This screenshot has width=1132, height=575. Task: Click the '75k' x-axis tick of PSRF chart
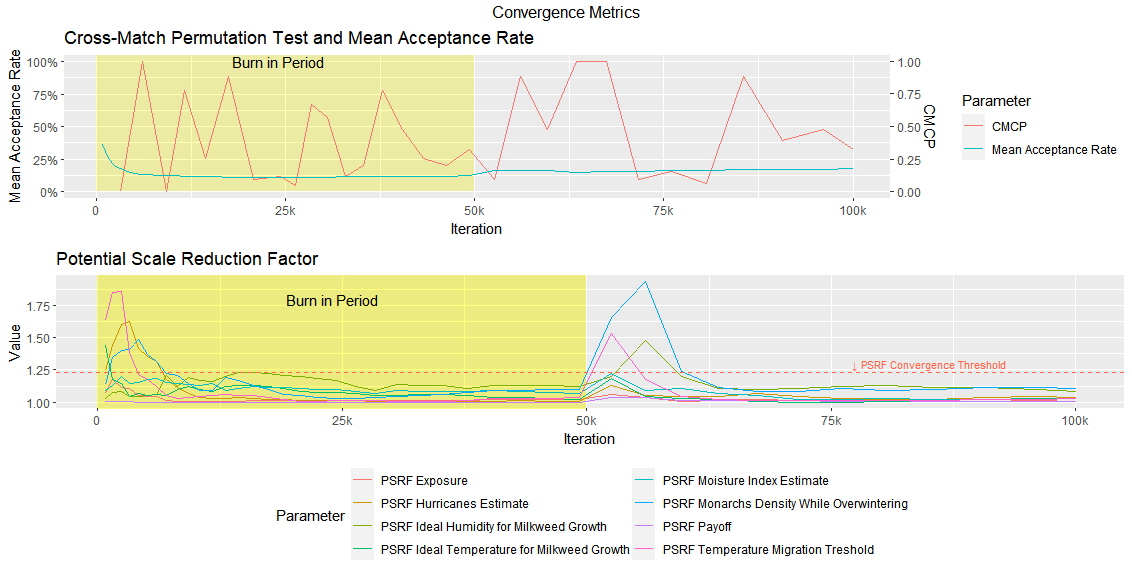(831, 421)
